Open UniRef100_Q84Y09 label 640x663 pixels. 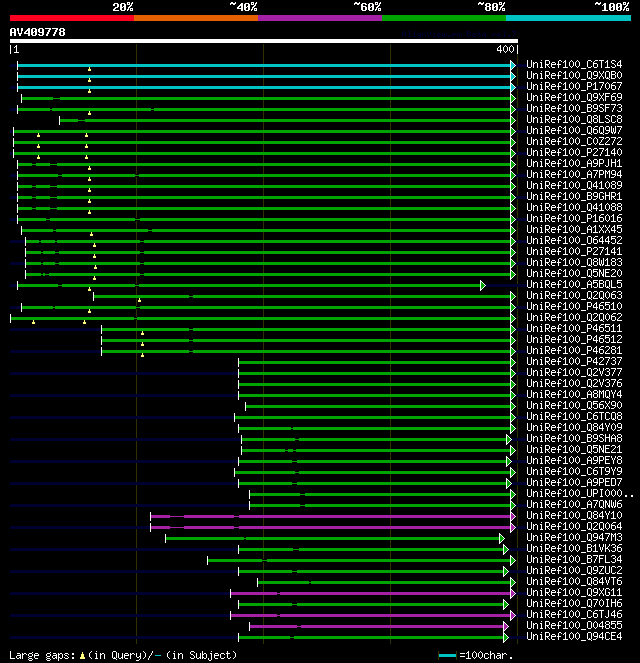point(574,427)
